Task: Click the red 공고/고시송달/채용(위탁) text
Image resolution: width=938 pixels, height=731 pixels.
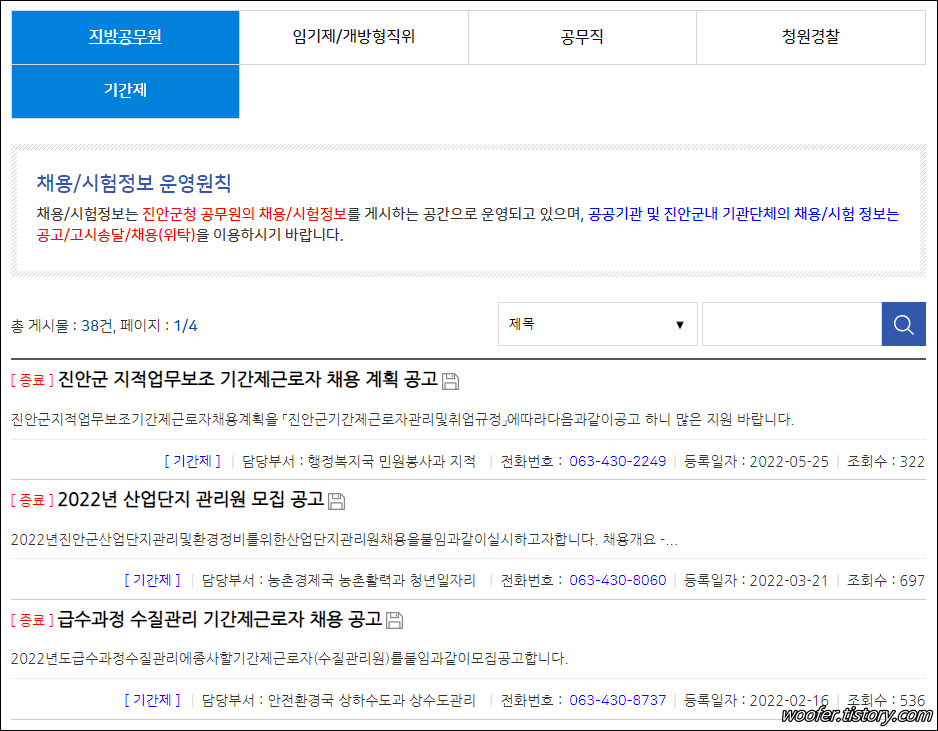Action: (116, 235)
